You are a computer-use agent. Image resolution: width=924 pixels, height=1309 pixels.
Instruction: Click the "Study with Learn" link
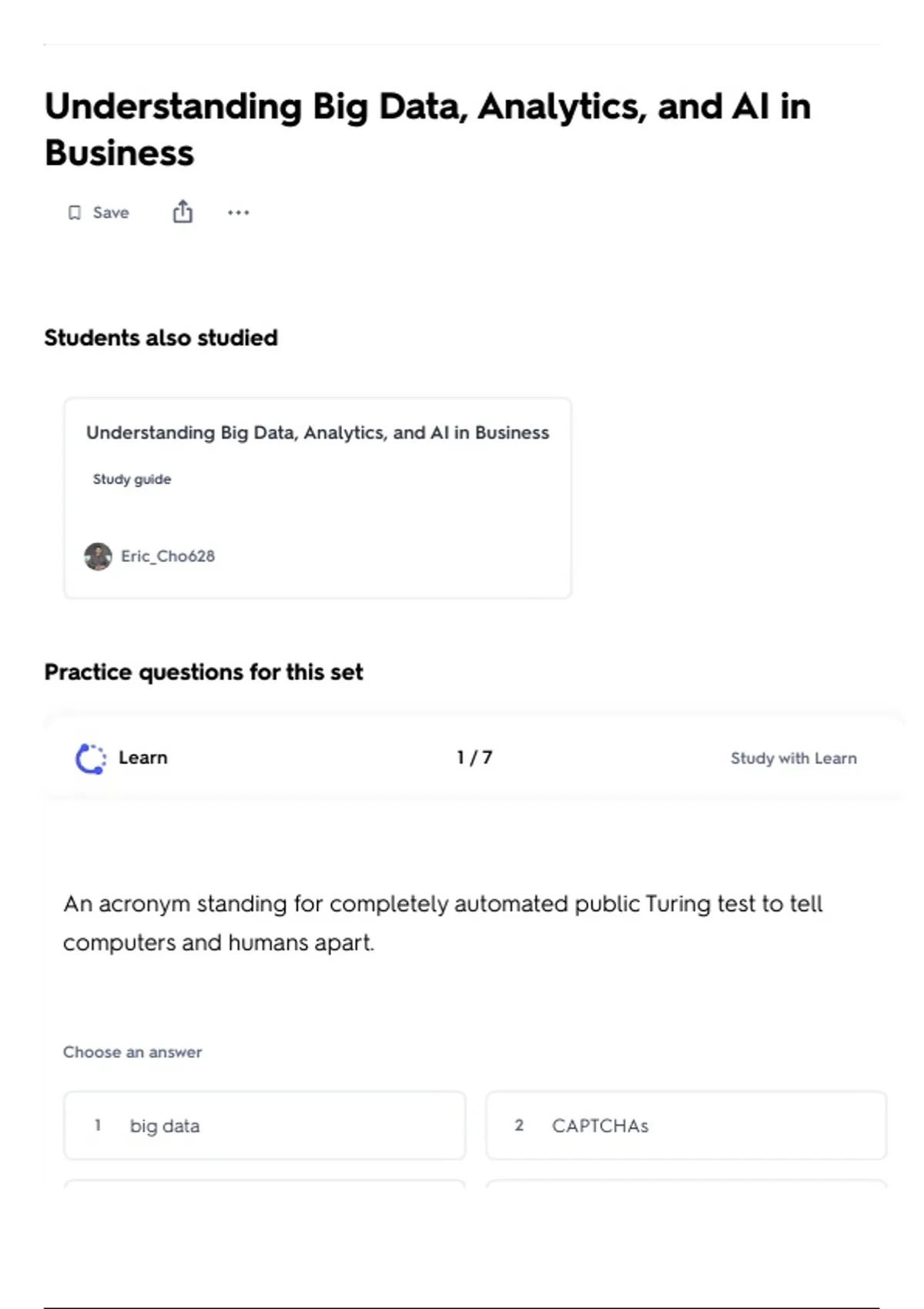[x=793, y=758]
